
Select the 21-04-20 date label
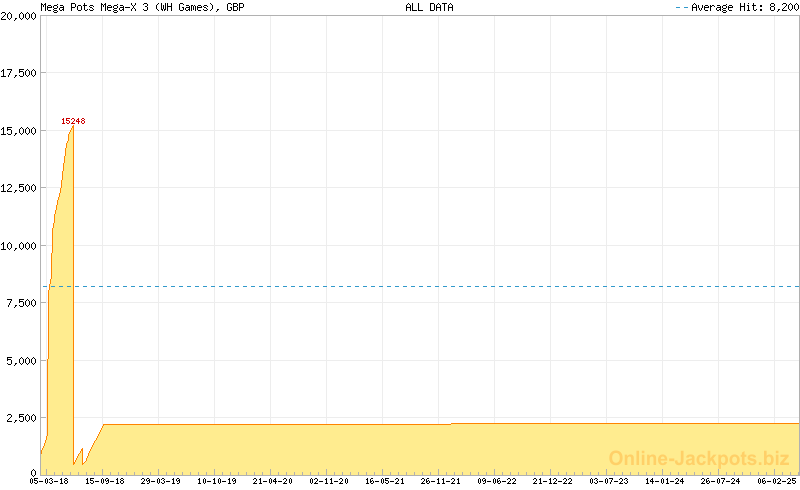pos(273,481)
